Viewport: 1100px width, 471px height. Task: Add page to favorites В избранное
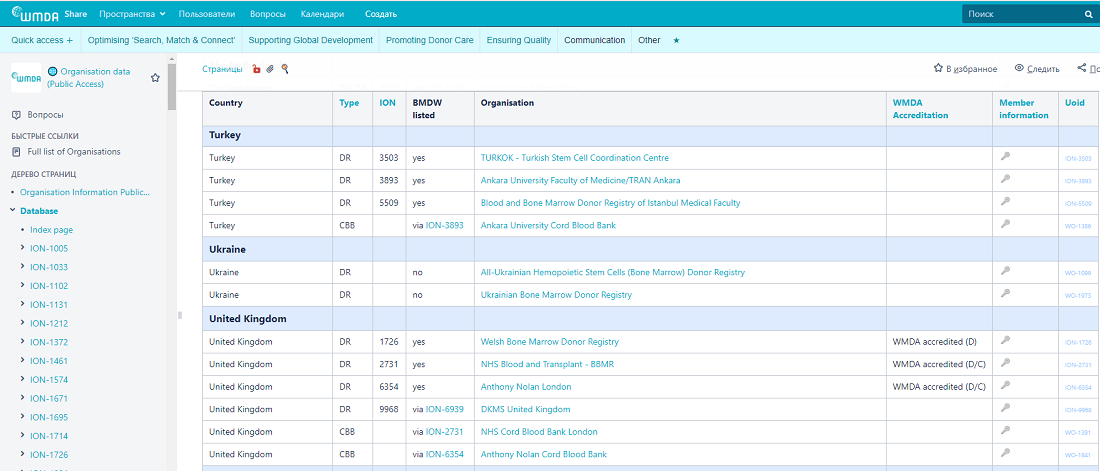(x=965, y=69)
